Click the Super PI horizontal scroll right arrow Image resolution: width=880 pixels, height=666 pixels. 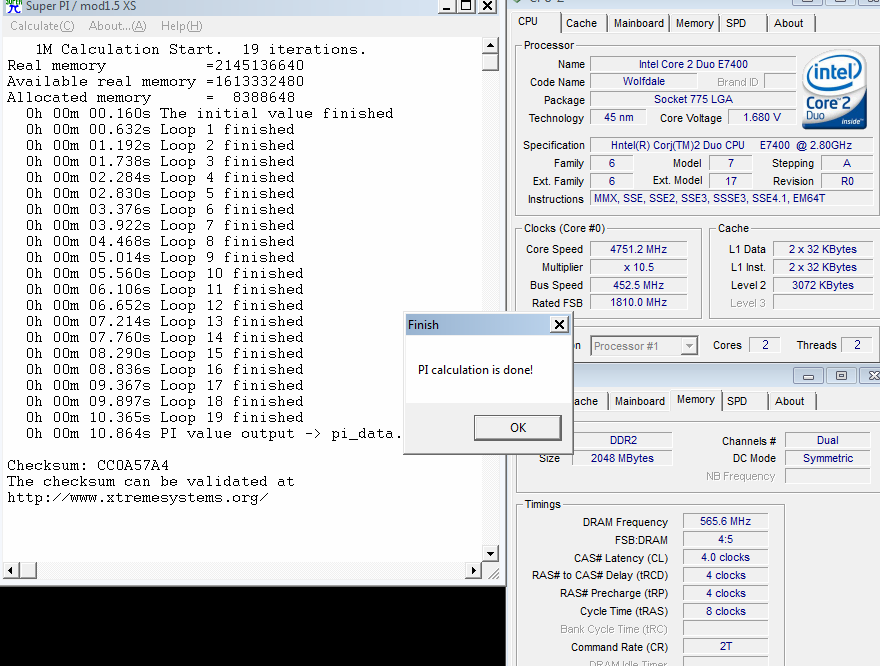point(473,571)
